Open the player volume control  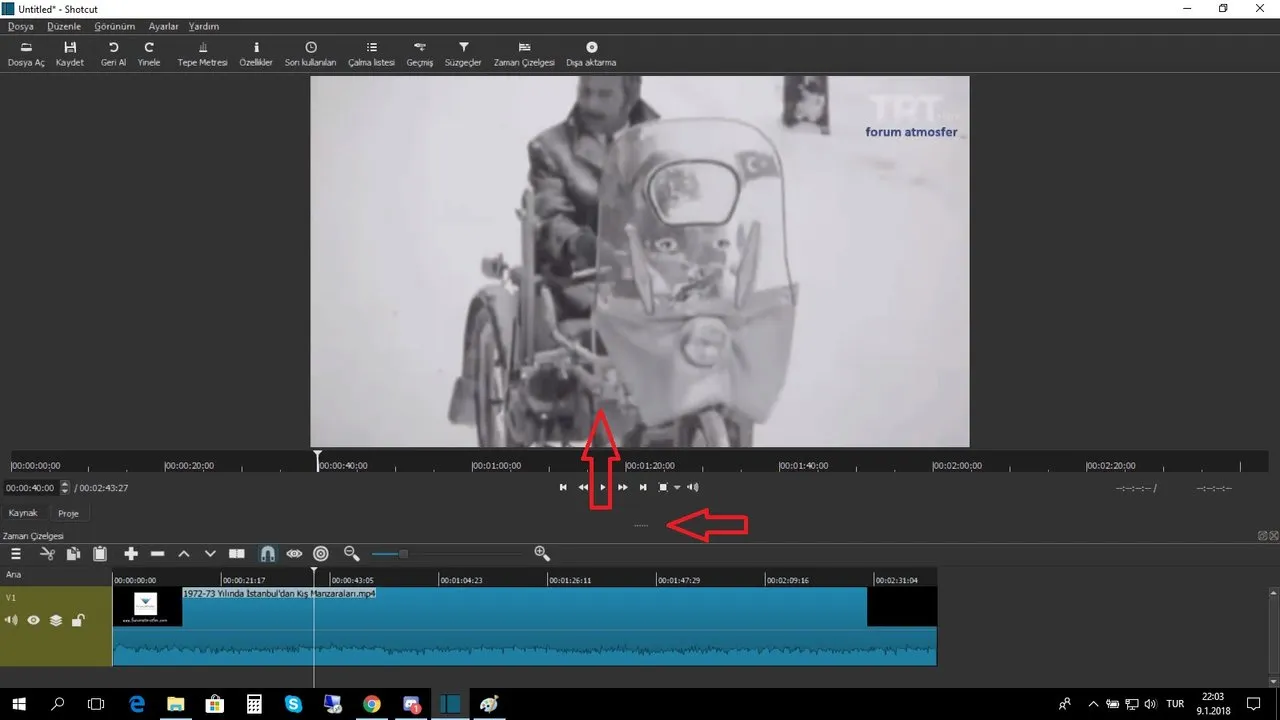tap(693, 487)
